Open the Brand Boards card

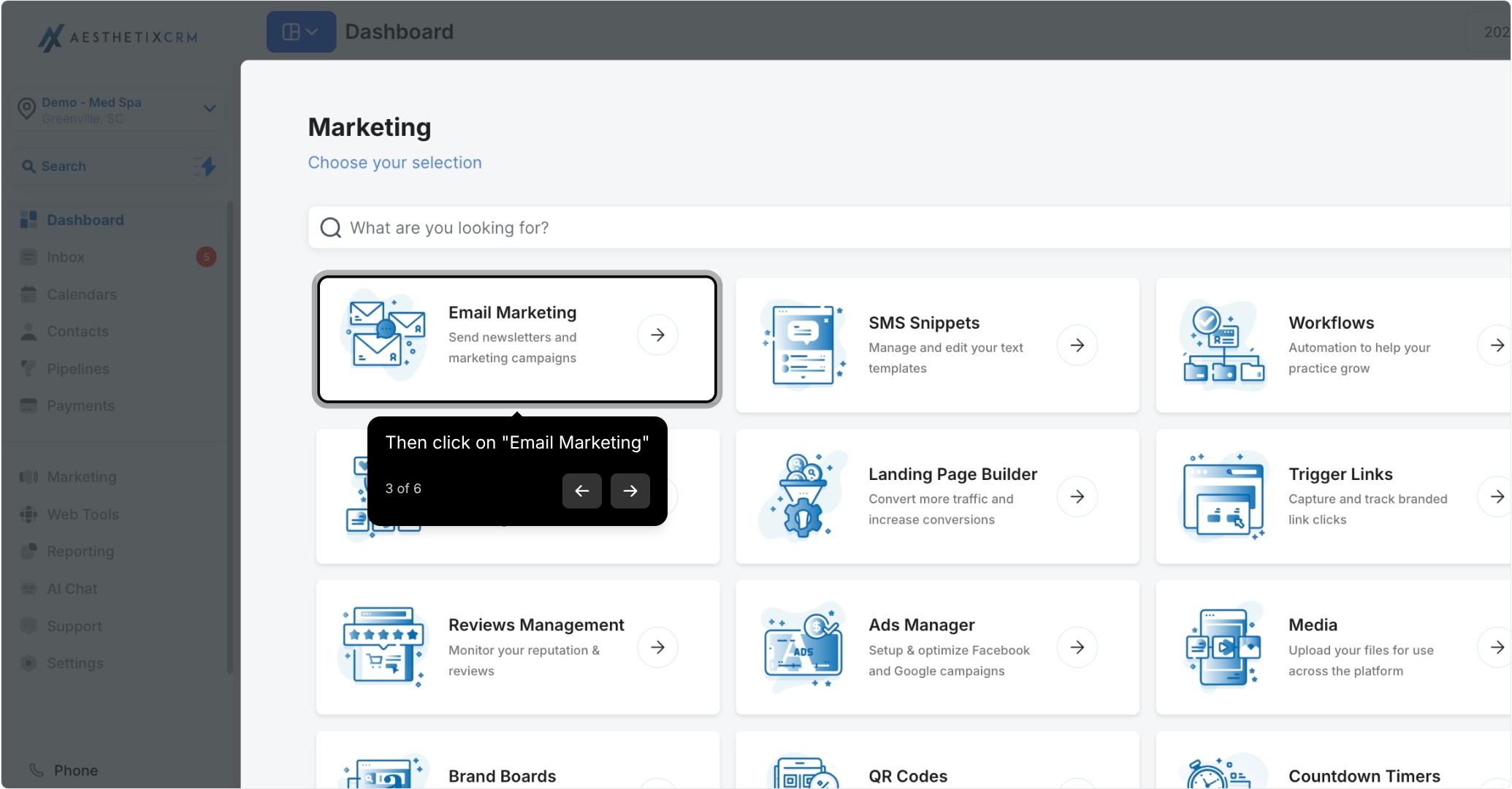click(517, 760)
